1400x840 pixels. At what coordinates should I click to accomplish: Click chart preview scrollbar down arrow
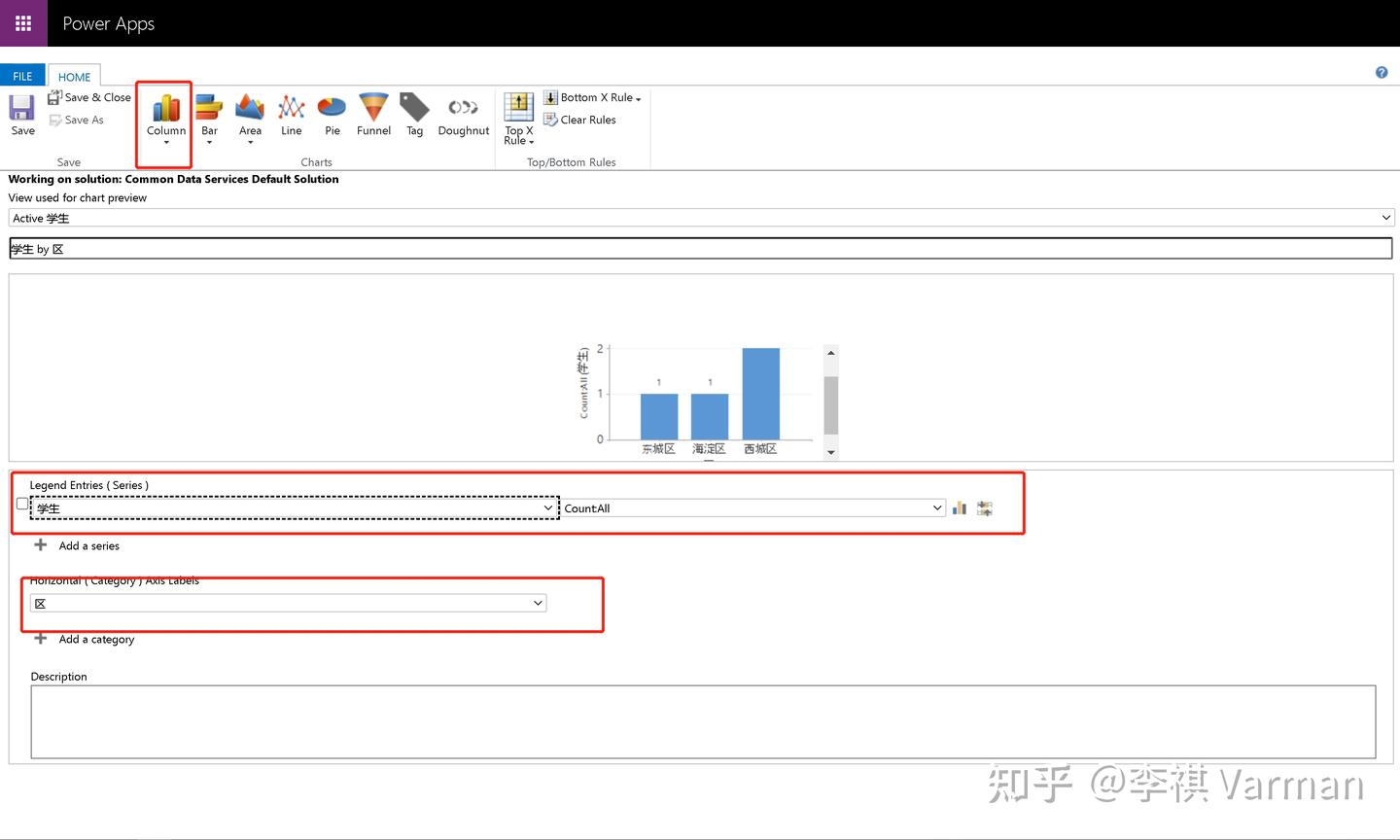831,452
